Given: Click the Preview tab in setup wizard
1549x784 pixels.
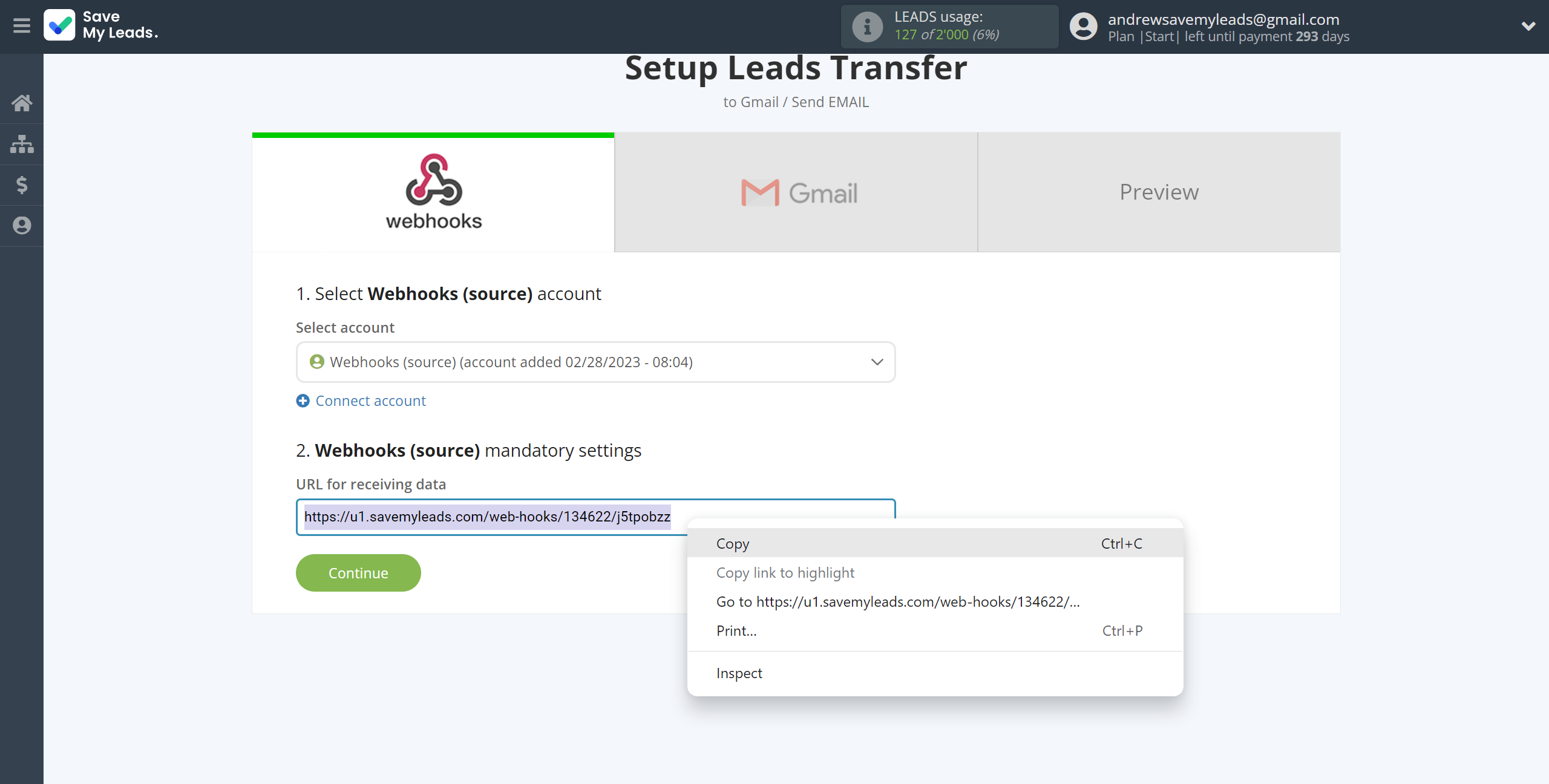Looking at the screenshot, I should coord(1159,191).
